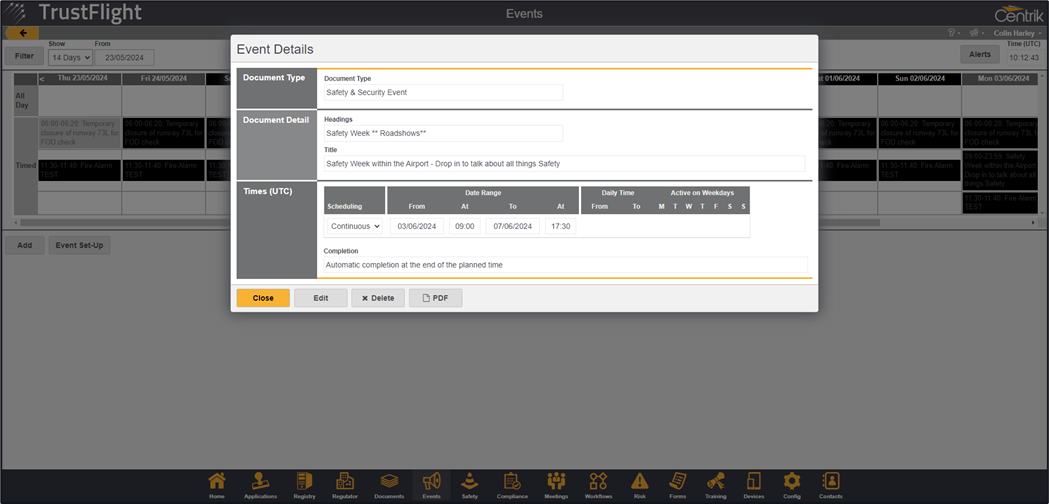
Task: Expand the Colin Harley user menu
Action: (1012, 33)
